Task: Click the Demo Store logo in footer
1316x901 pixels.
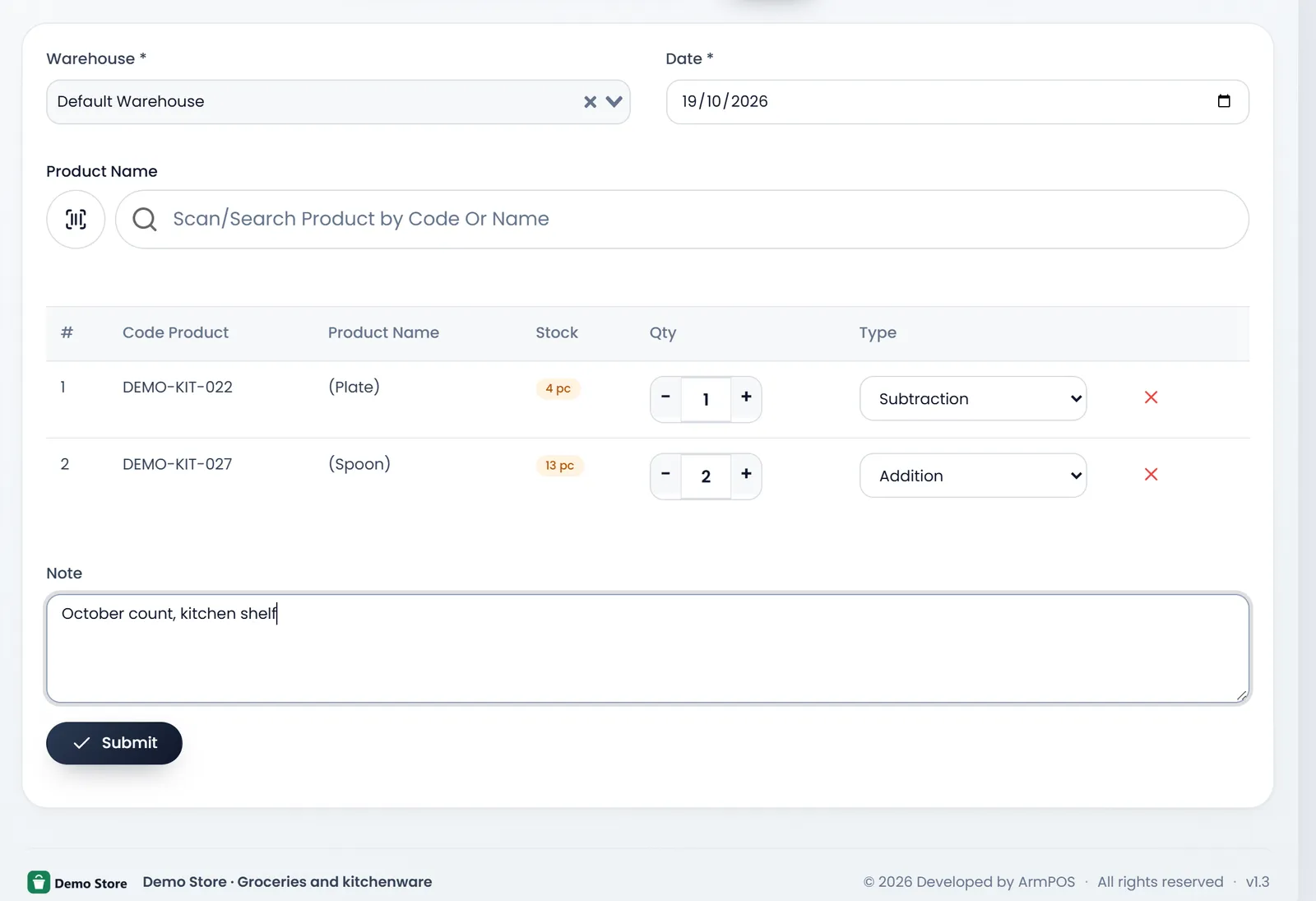Action: (x=78, y=882)
